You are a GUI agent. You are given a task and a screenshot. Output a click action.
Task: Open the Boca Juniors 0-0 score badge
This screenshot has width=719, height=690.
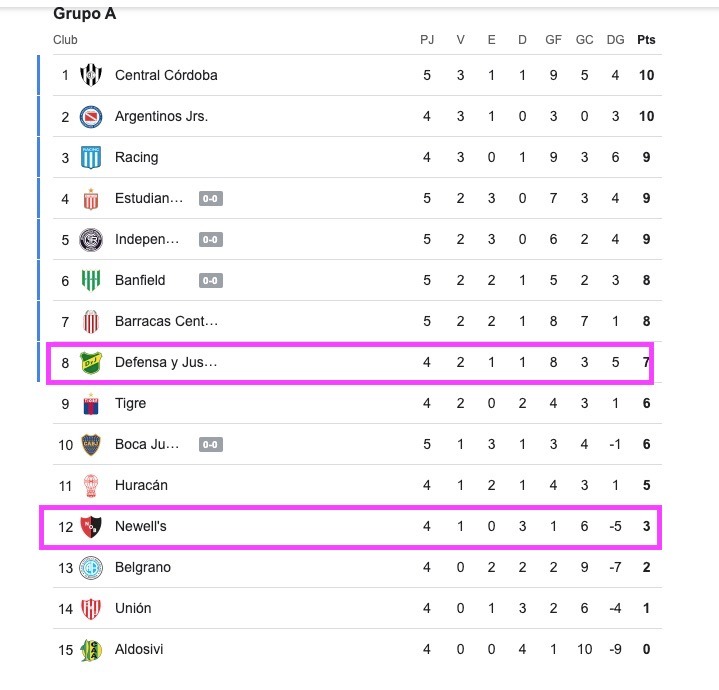[x=210, y=445]
